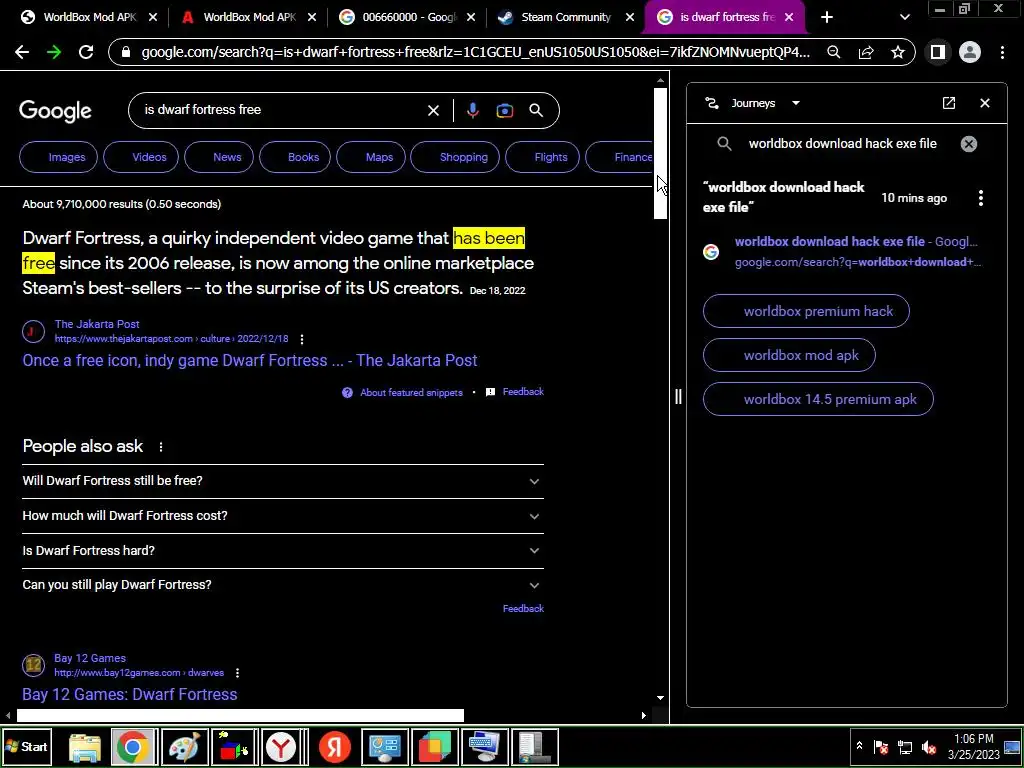Bookmark this page with star
The height and width of the screenshot is (768, 1024).
pos(898,52)
